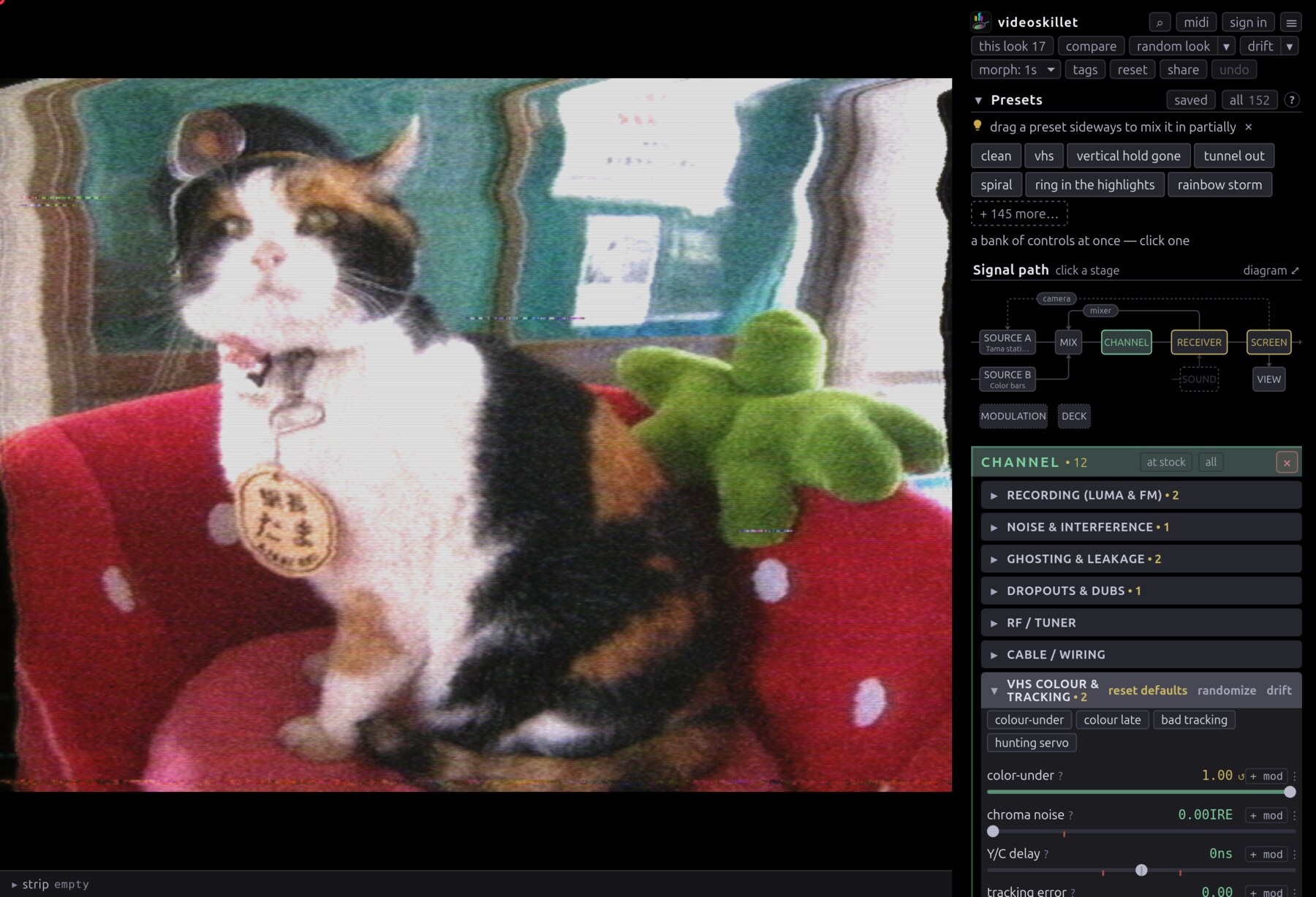Expand the strip panel at the bottom
Image resolution: width=1316 pixels, height=897 pixels.
(x=15, y=885)
